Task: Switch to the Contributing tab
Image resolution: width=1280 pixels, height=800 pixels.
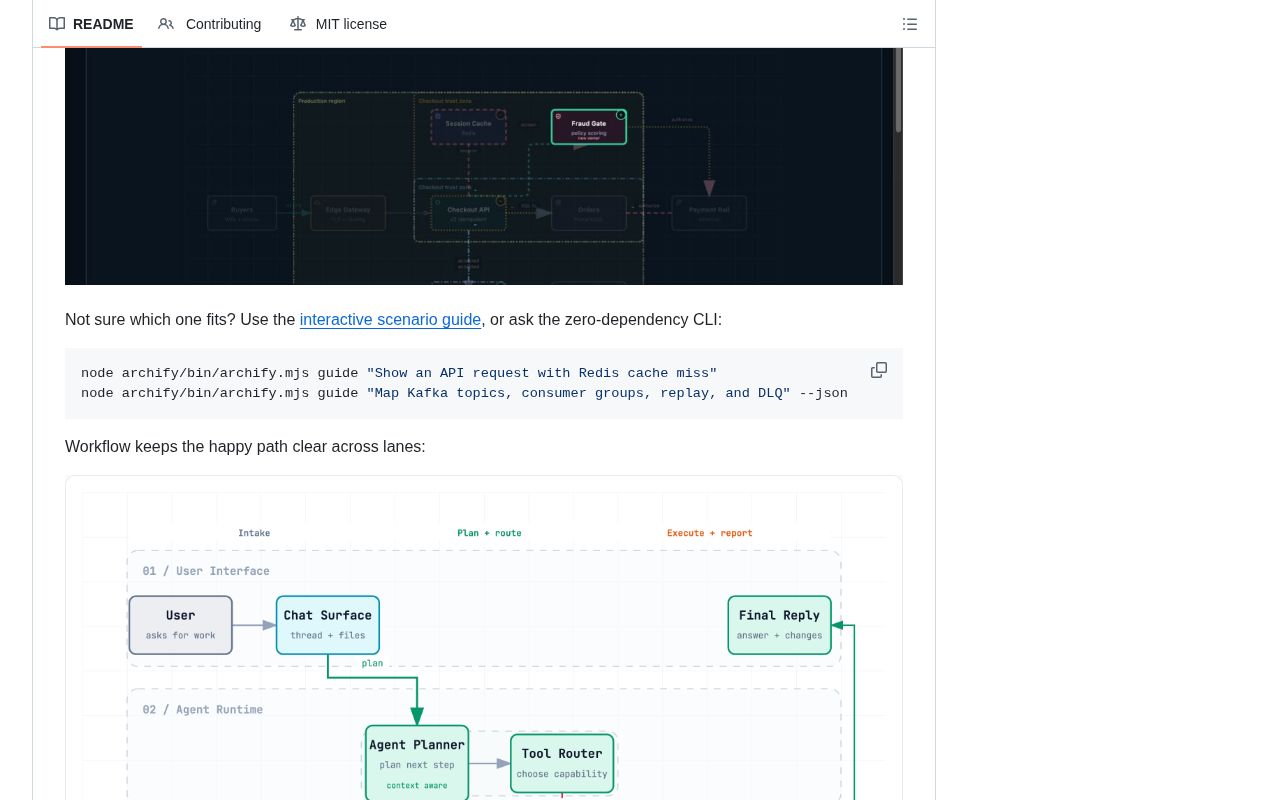Action: [210, 24]
